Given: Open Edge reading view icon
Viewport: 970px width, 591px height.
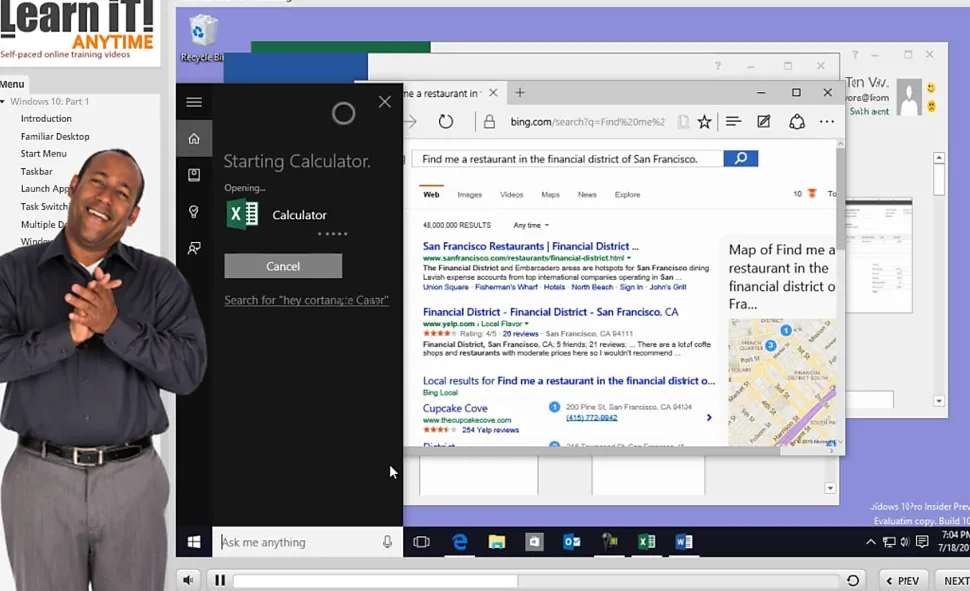Looking at the screenshot, I should click(683, 122).
